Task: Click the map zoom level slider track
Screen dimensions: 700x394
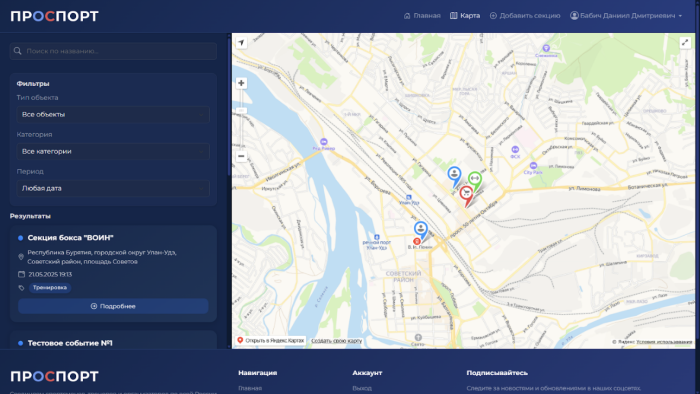Action: coord(241,120)
